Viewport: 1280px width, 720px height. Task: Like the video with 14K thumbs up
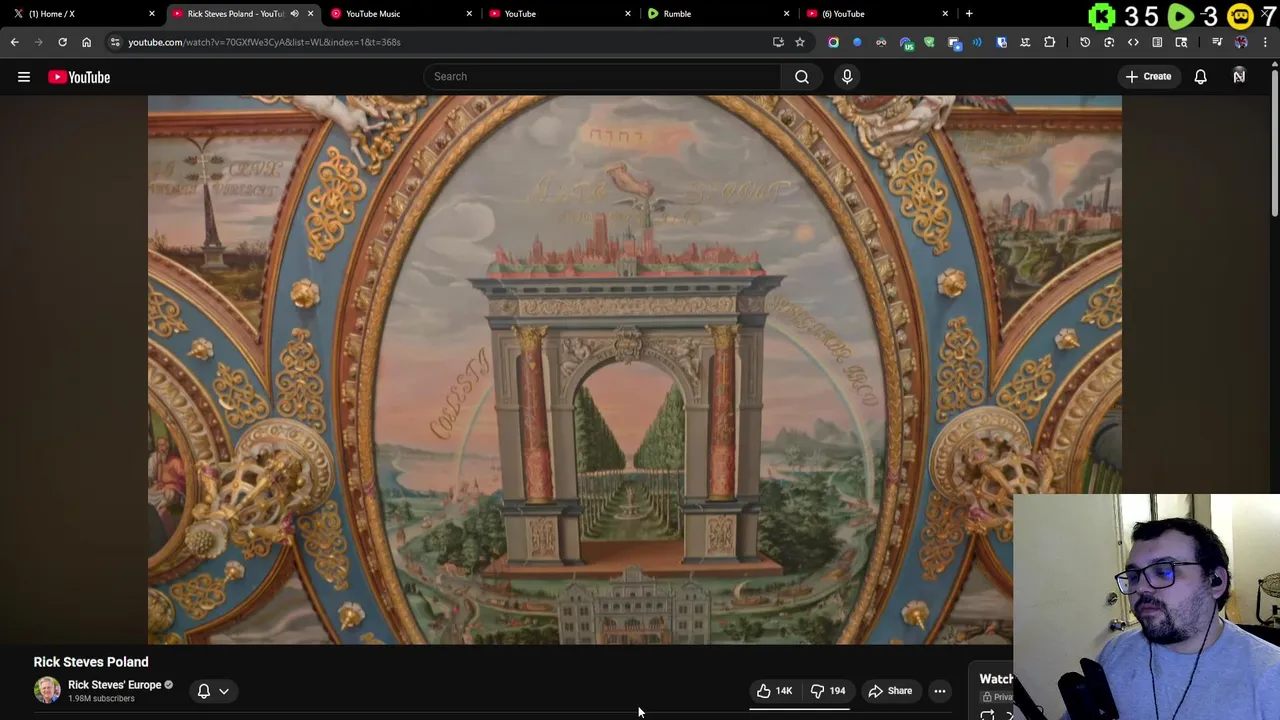pyautogui.click(x=774, y=691)
